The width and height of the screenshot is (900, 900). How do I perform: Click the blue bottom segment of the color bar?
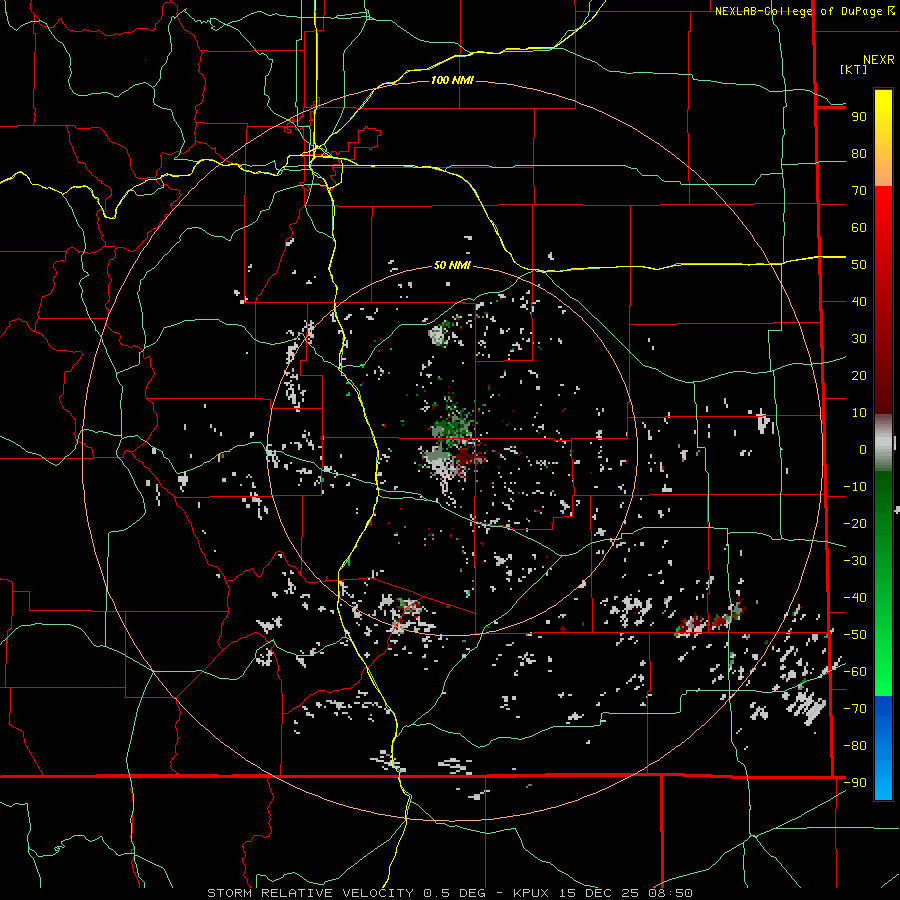[x=883, y=748]
